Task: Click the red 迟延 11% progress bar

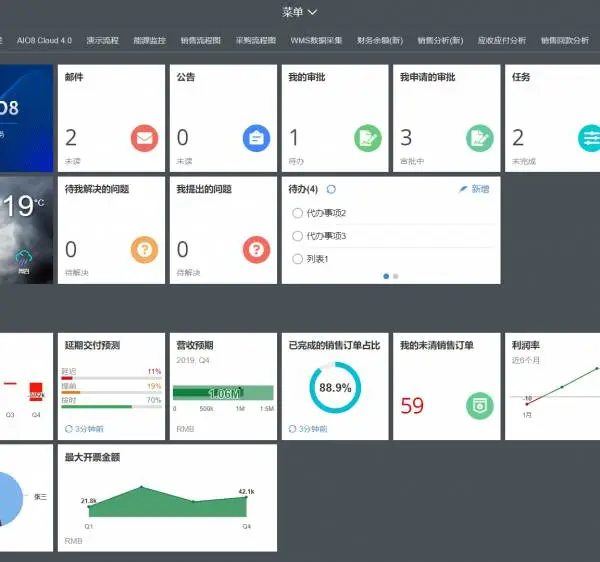Action: coord(111,378)
